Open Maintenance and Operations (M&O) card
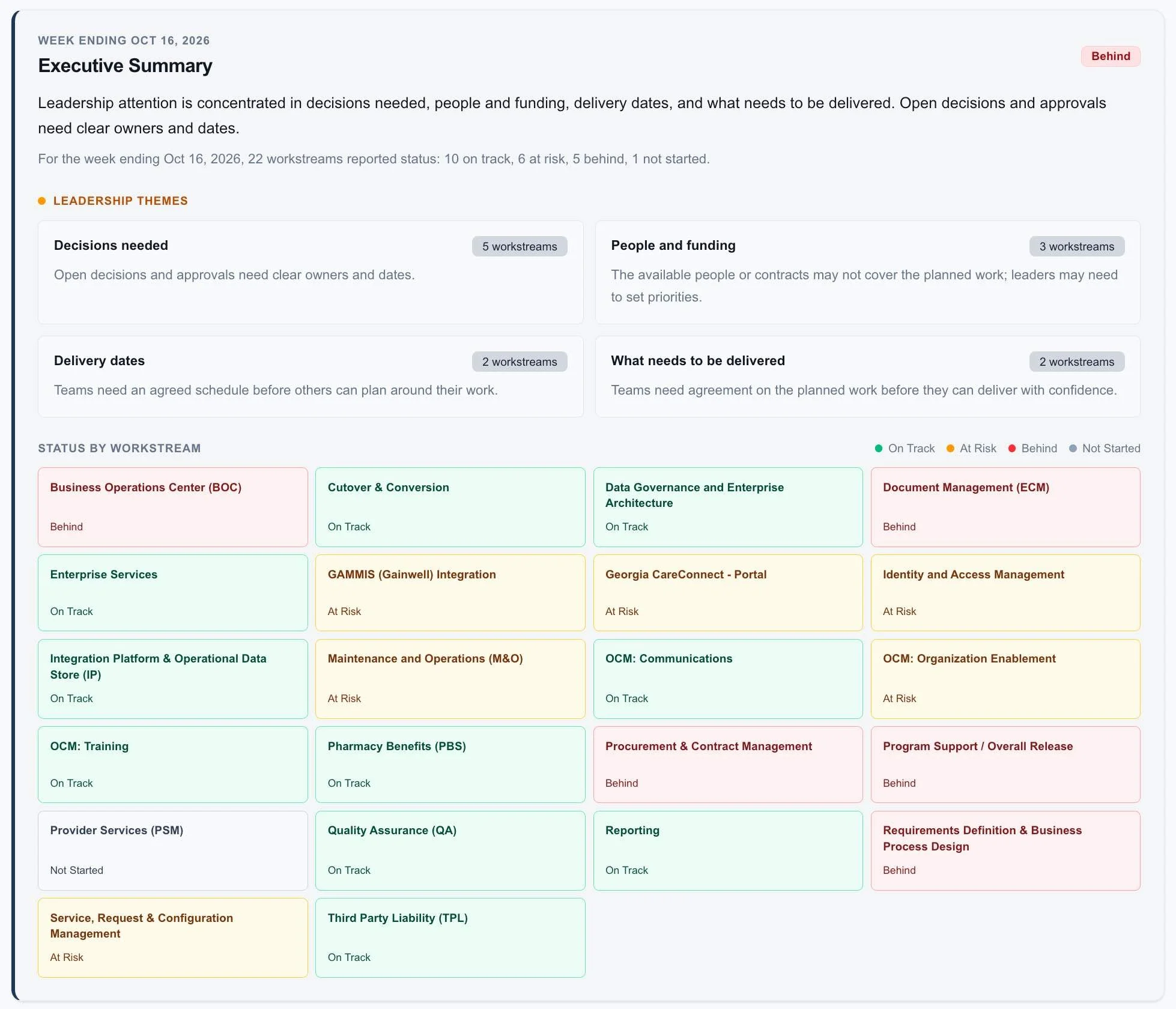 [450, 679]
